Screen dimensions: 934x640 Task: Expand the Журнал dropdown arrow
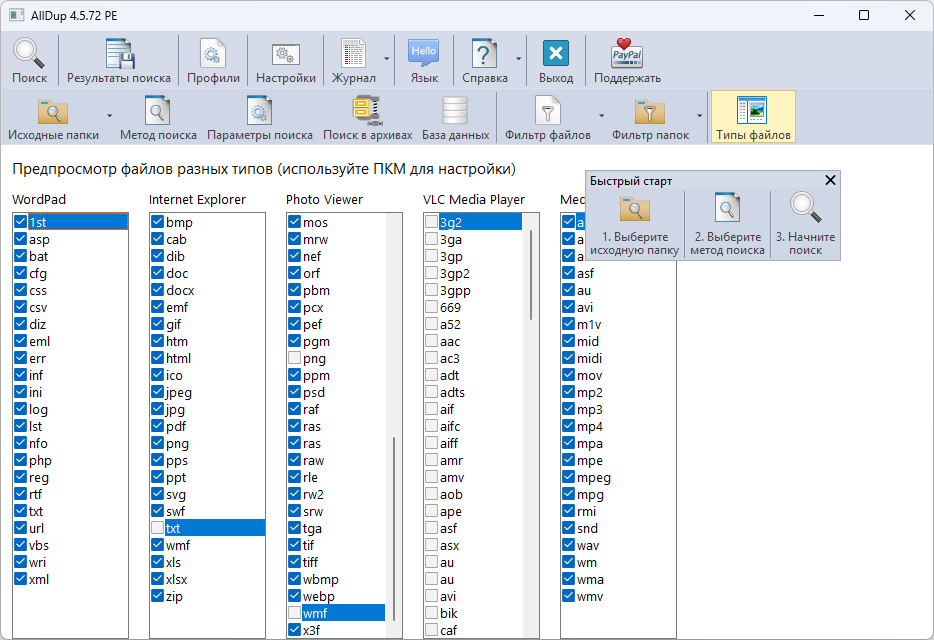[386, 59]
